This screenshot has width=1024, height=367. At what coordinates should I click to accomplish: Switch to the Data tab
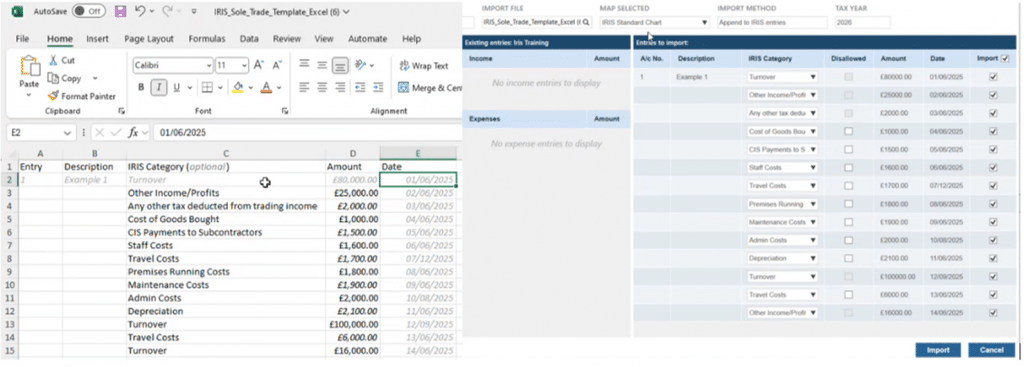[249, 39]
